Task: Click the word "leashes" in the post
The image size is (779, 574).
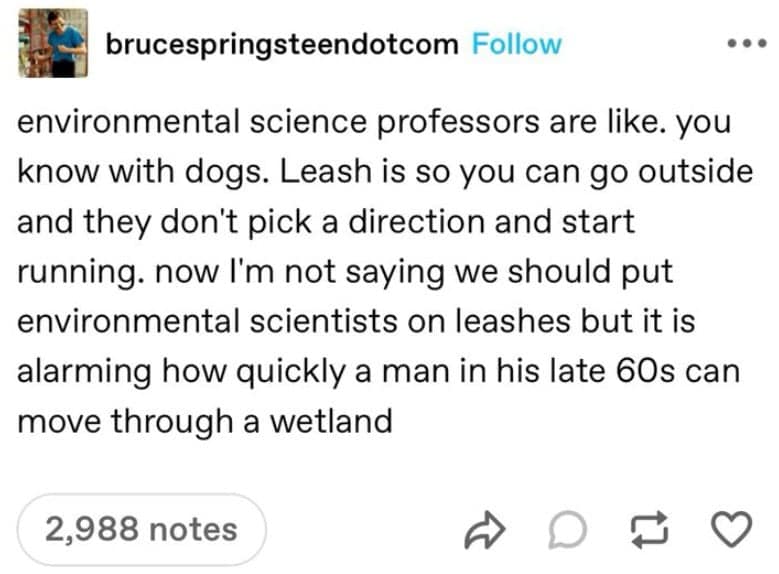Action: pyautogui.click(x=519, y=321)
